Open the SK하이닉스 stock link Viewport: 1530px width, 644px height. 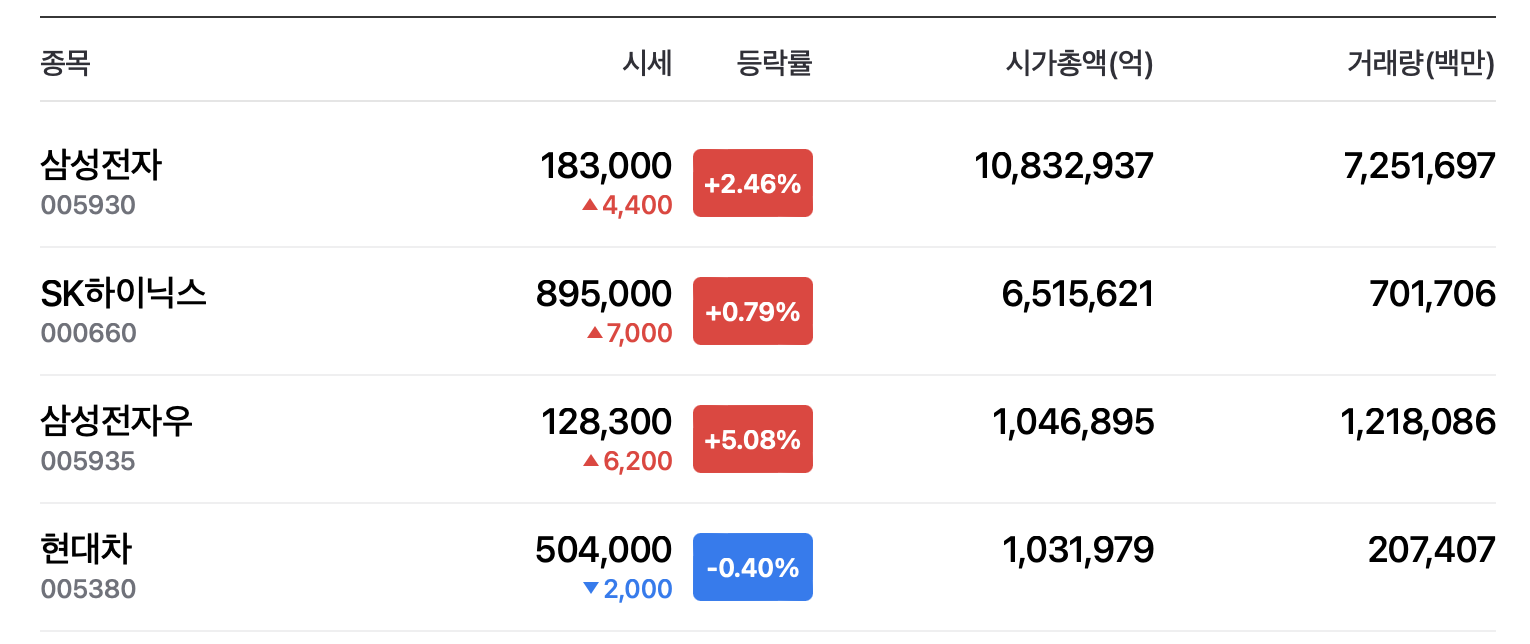pyautogui.click(x=123, y=293)
